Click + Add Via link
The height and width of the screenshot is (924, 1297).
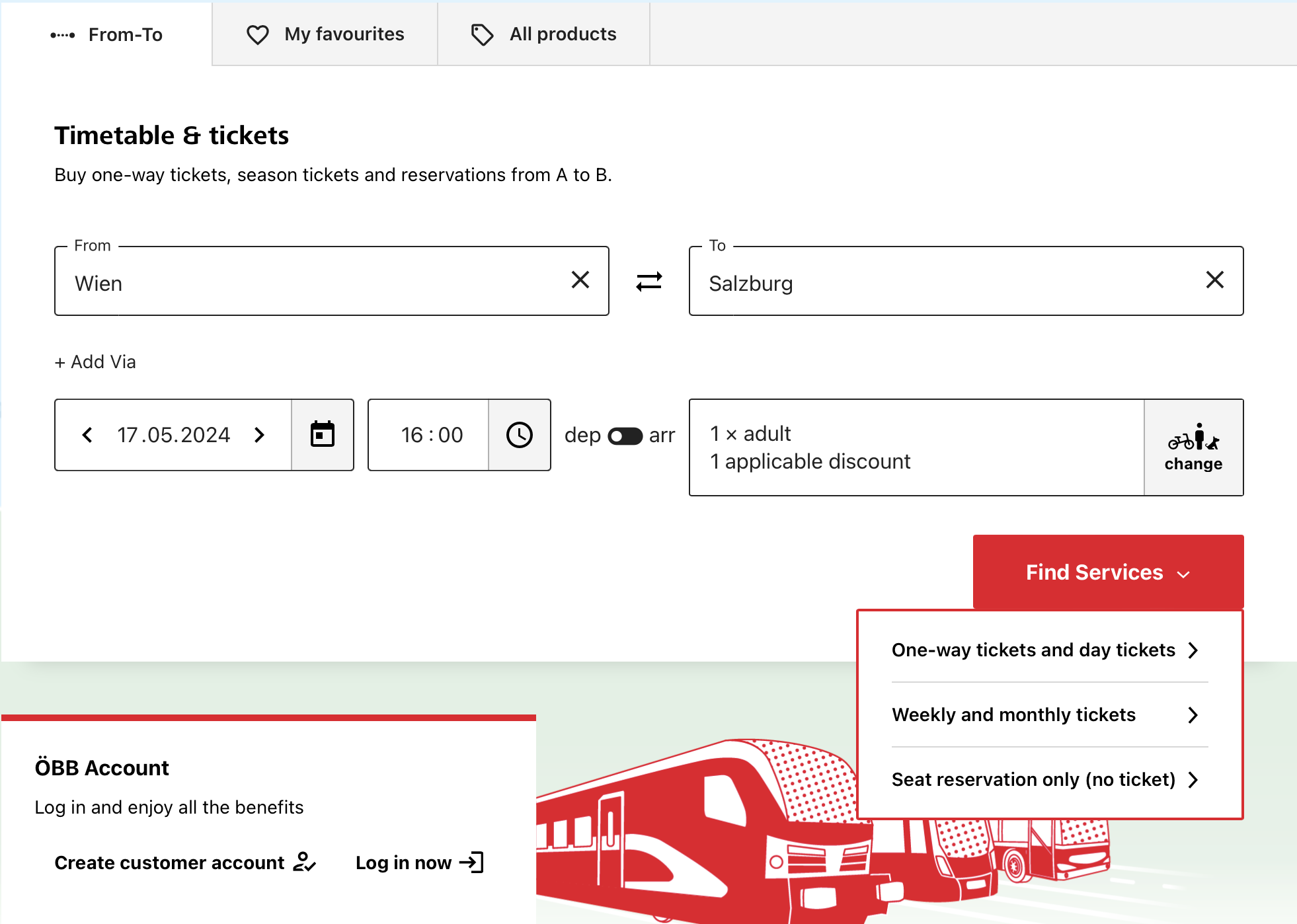click(x=95, y=362)
